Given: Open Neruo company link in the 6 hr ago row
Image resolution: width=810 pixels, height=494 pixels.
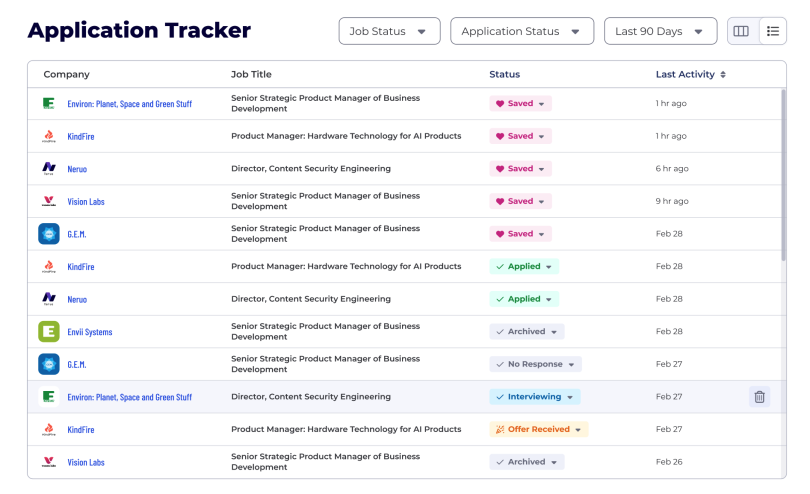Looking at the screenshot, I should click(77, 169).
